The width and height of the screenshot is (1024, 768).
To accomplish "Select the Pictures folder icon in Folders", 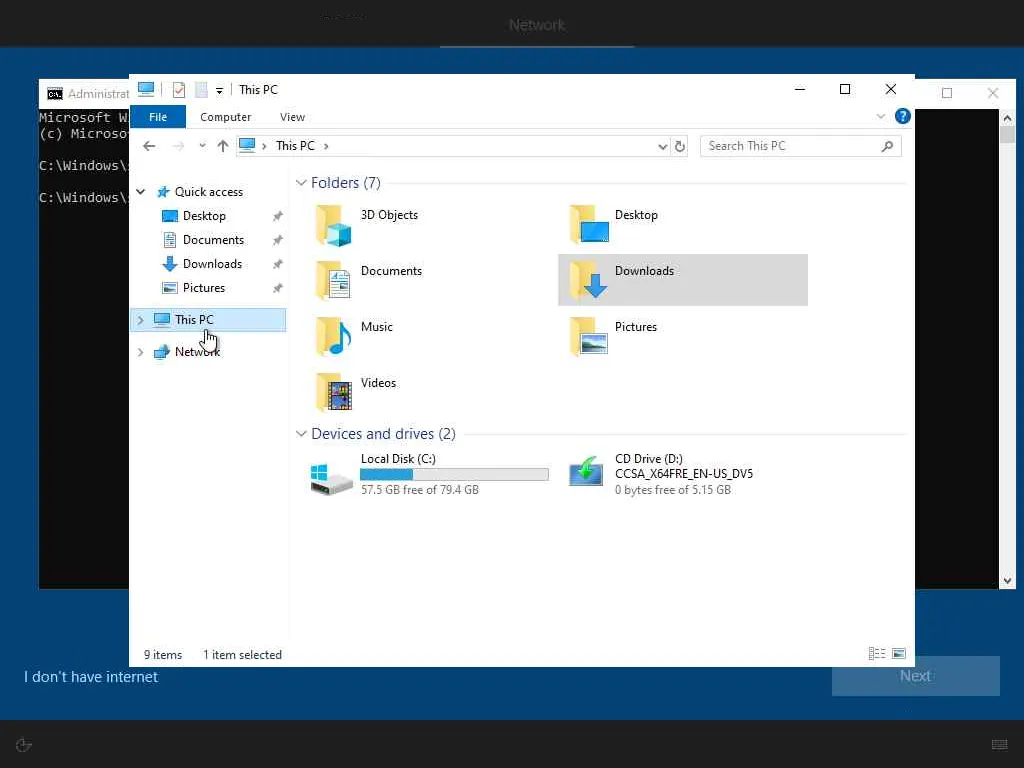I will (588, 336).
